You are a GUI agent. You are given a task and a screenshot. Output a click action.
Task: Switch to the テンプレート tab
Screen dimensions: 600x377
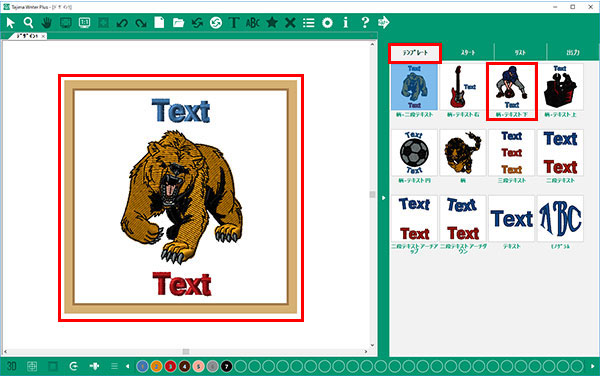(x=415, y=53)
